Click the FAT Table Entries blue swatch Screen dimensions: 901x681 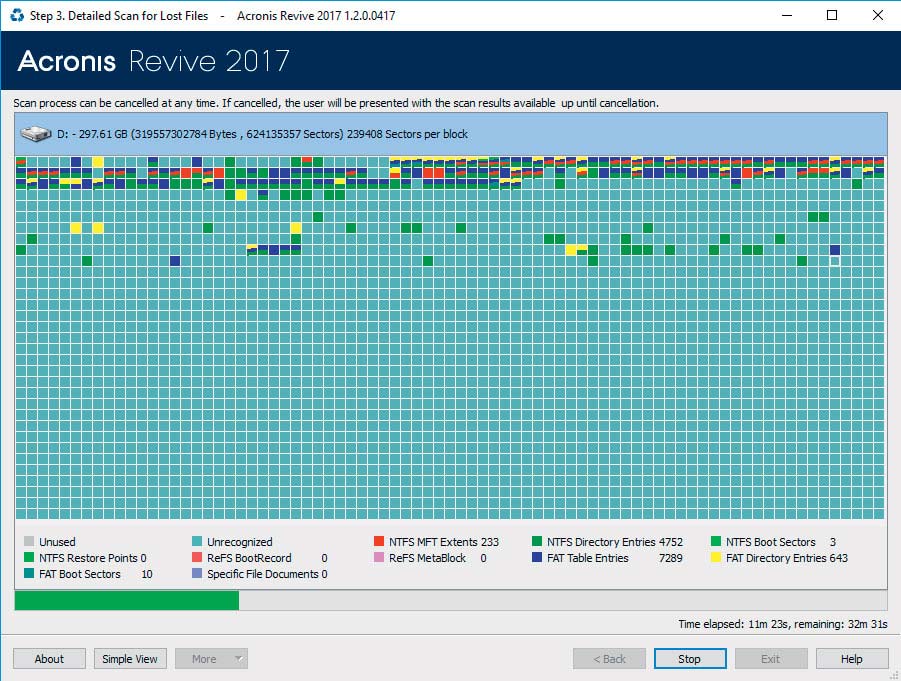(x=537, y=557)
